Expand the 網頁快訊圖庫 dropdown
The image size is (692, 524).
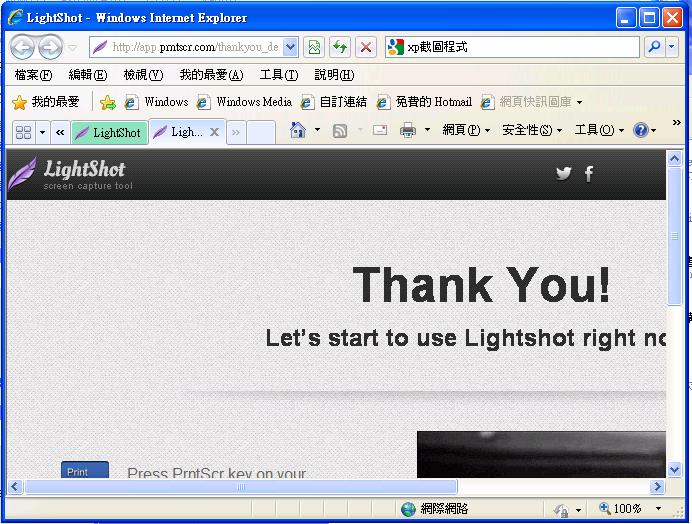[x=579, y=102]
